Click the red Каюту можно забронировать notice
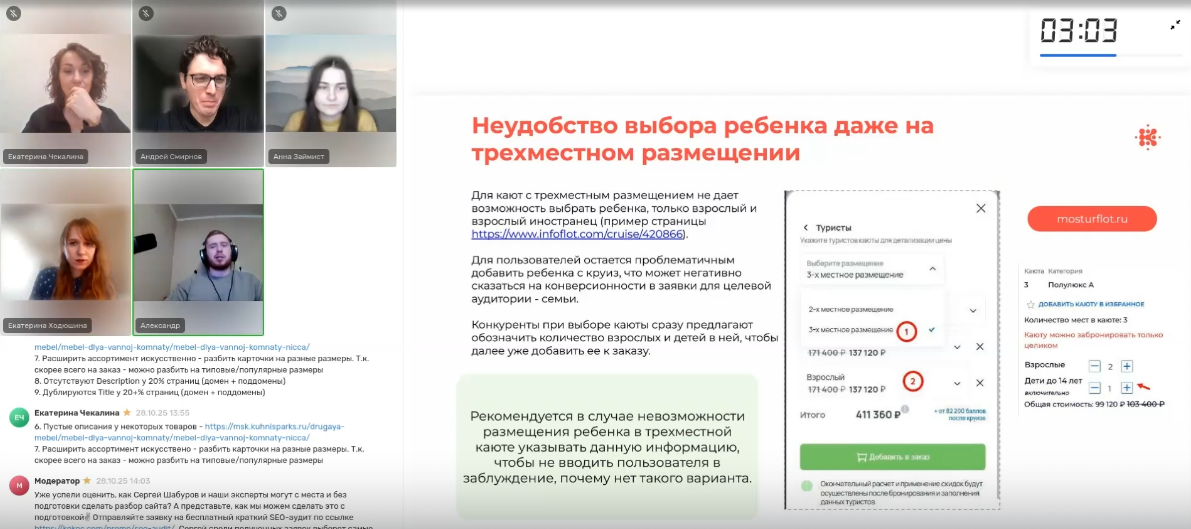The width and height of the screenshot is (1191, 529). coord(1093,340)
